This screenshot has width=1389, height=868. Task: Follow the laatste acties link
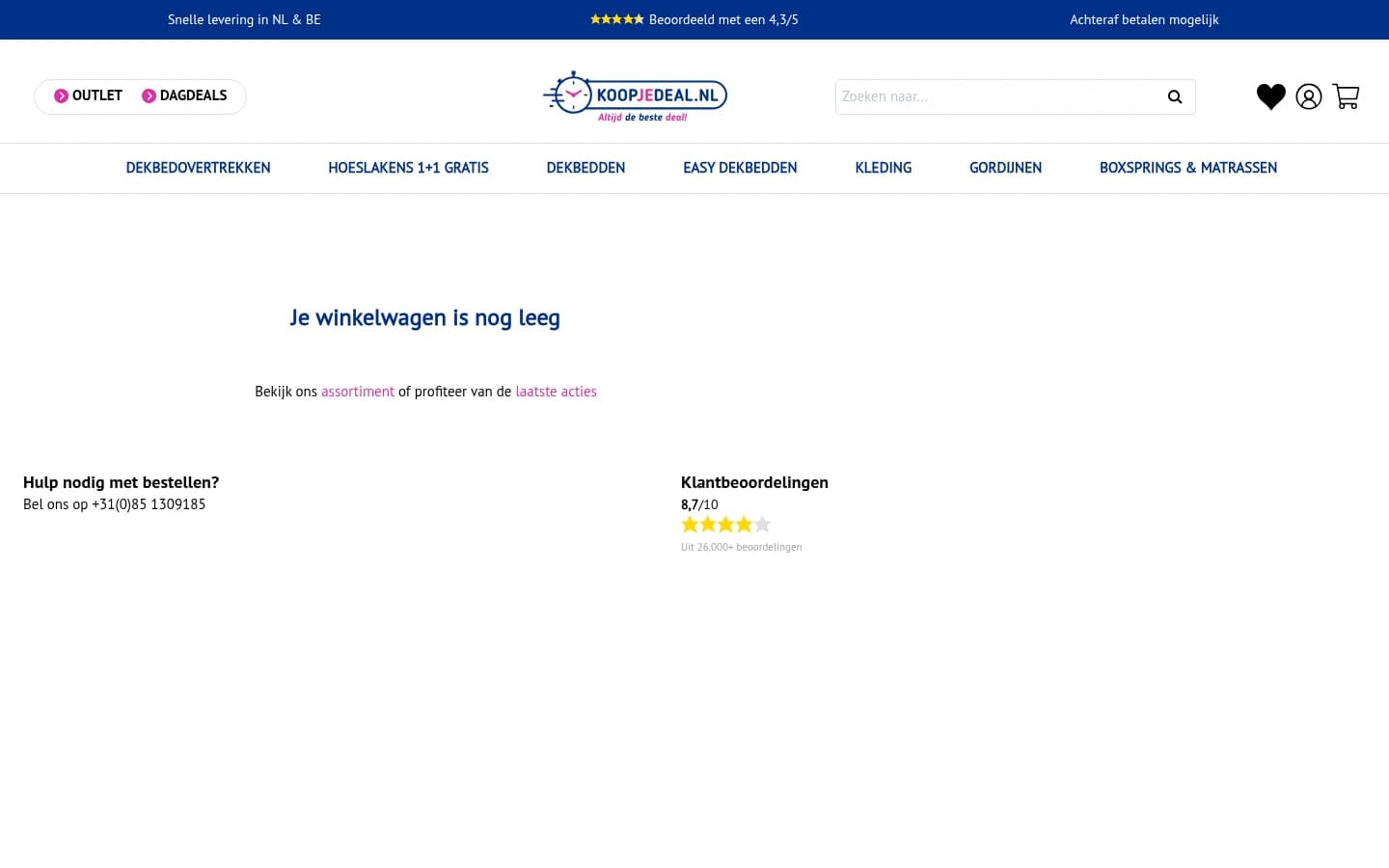pyautogui.click(x=556, y=392)
